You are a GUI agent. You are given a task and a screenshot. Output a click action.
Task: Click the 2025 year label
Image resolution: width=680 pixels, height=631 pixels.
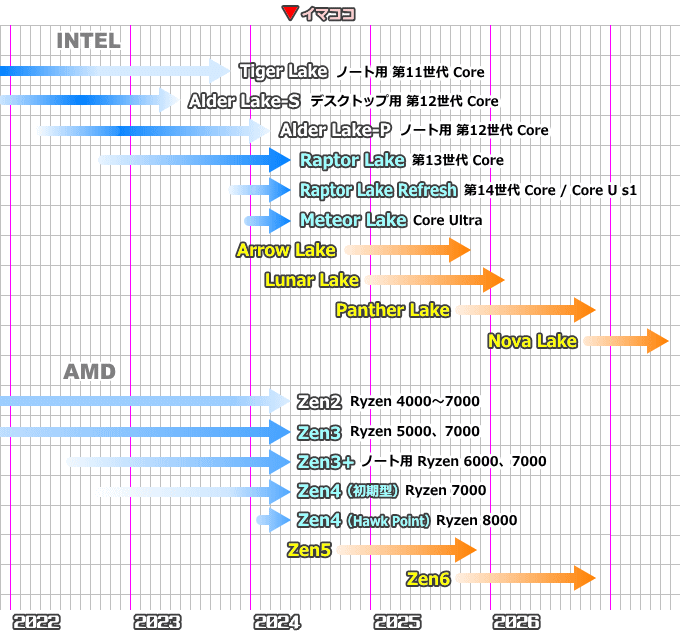point(397,622)
